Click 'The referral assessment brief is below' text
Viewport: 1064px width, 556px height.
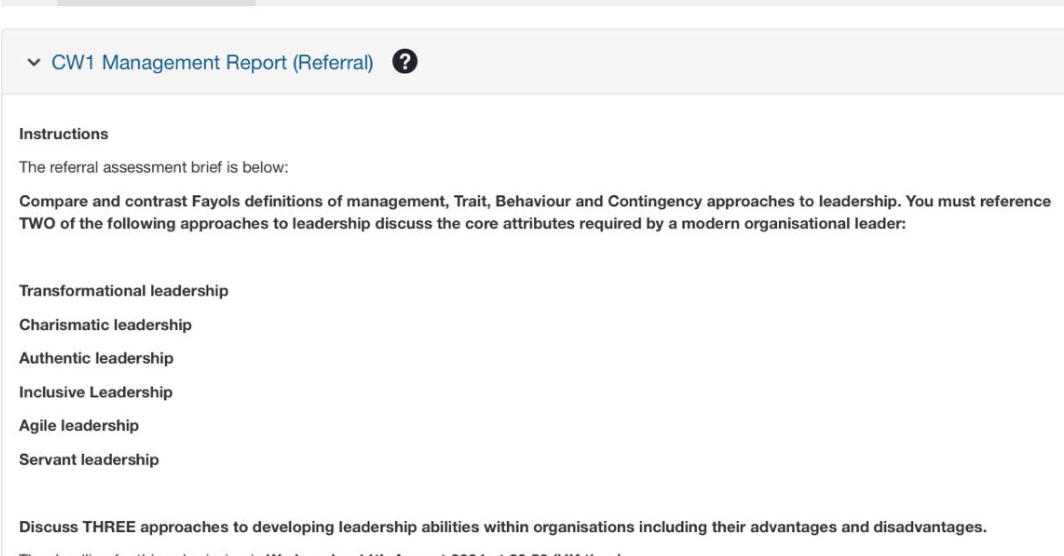point(153,167)
